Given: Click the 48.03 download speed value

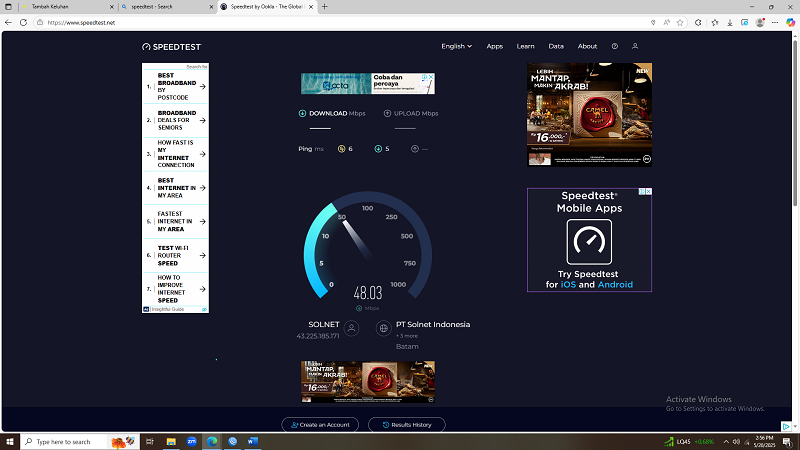Looking at the screenshot, I should pos(368,293).
